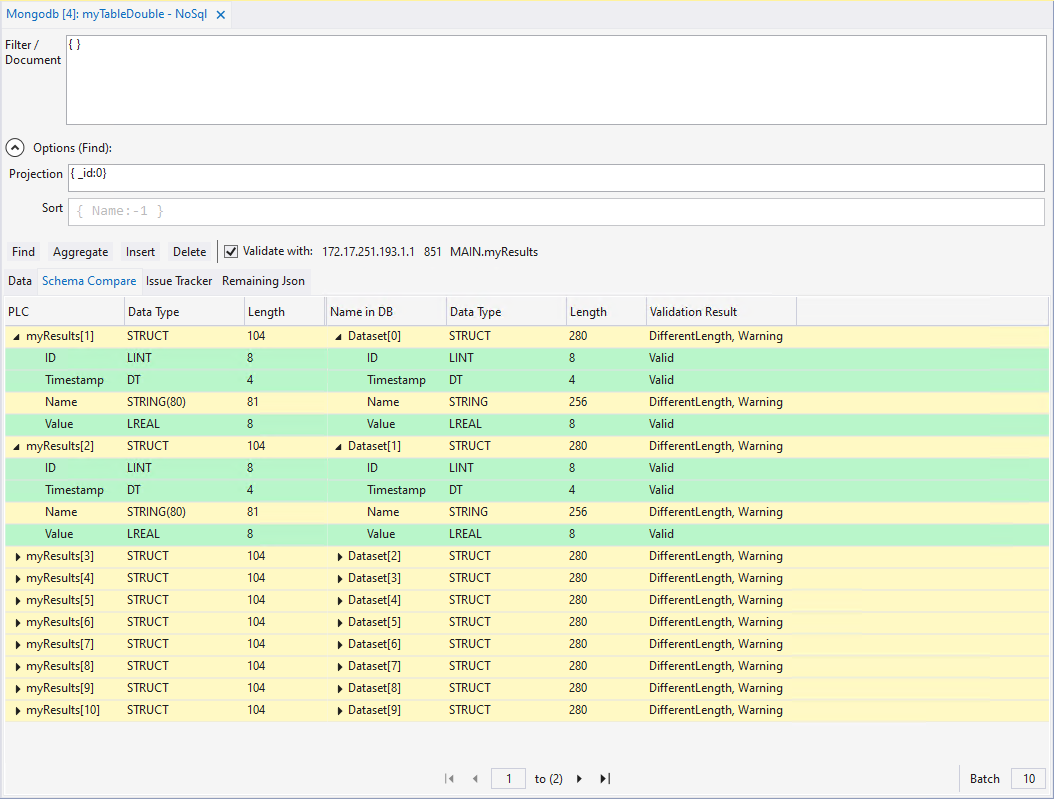Go to first page of results
Viewport: 1054px width, 799px height.
point(449,779)
